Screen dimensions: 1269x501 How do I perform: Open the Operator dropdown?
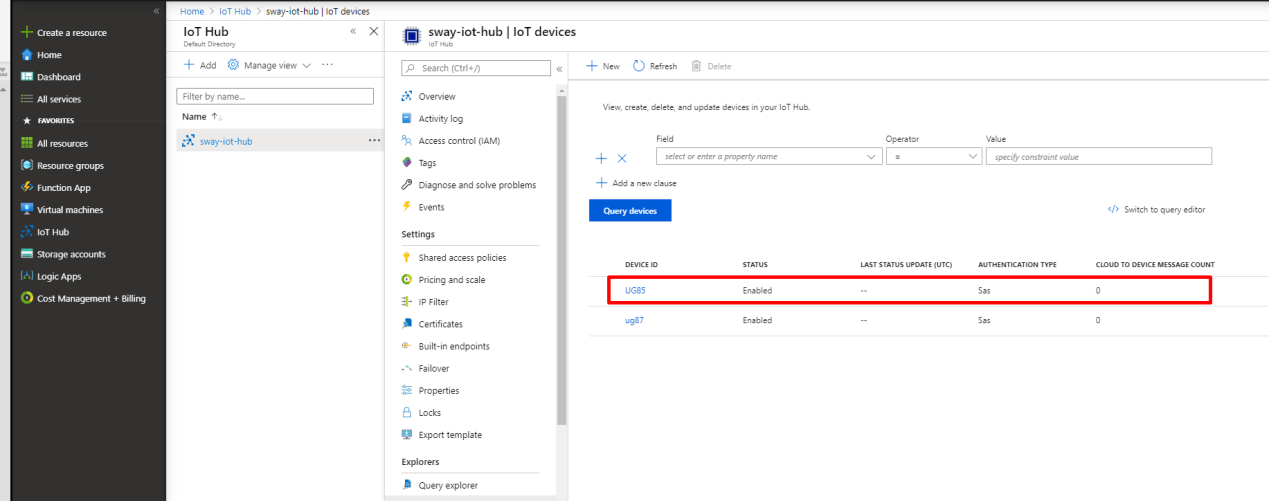(934, 156)
